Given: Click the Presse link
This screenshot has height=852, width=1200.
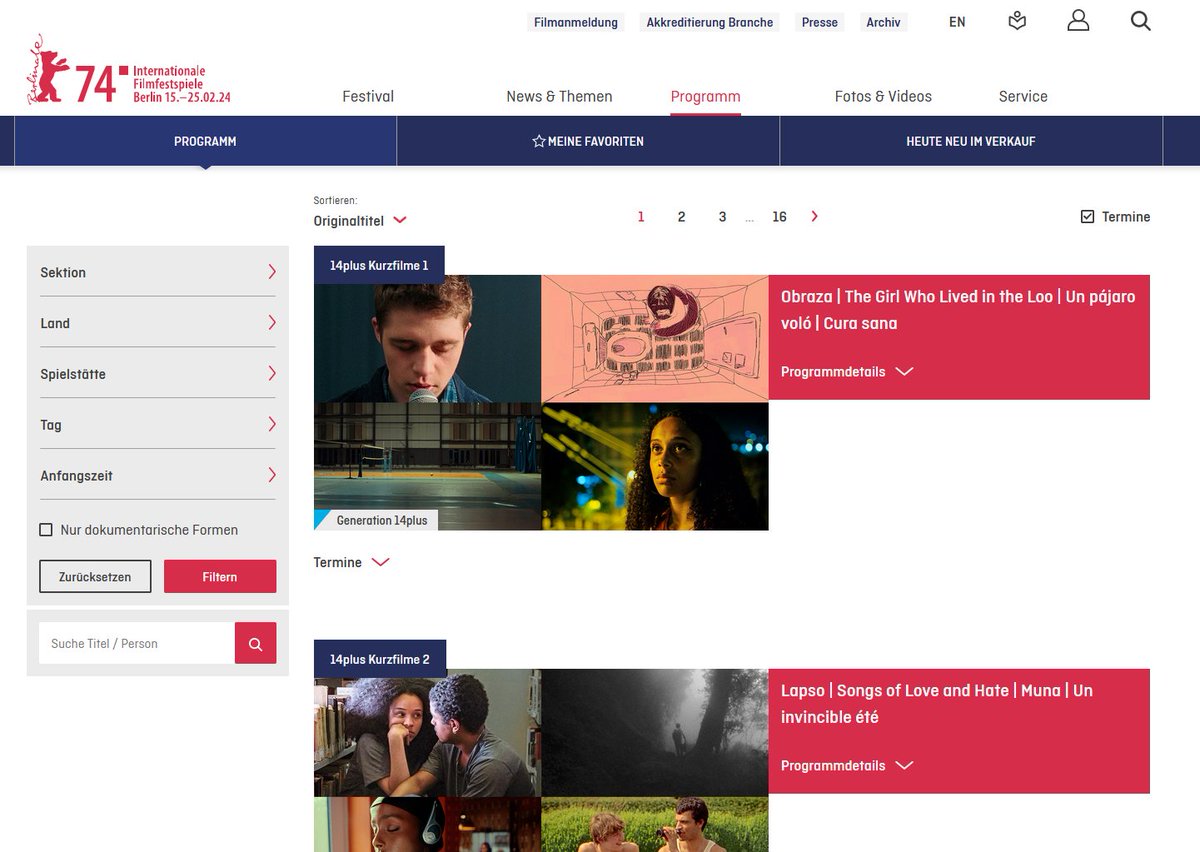Looking at the screenshot, I should point(820,22).
